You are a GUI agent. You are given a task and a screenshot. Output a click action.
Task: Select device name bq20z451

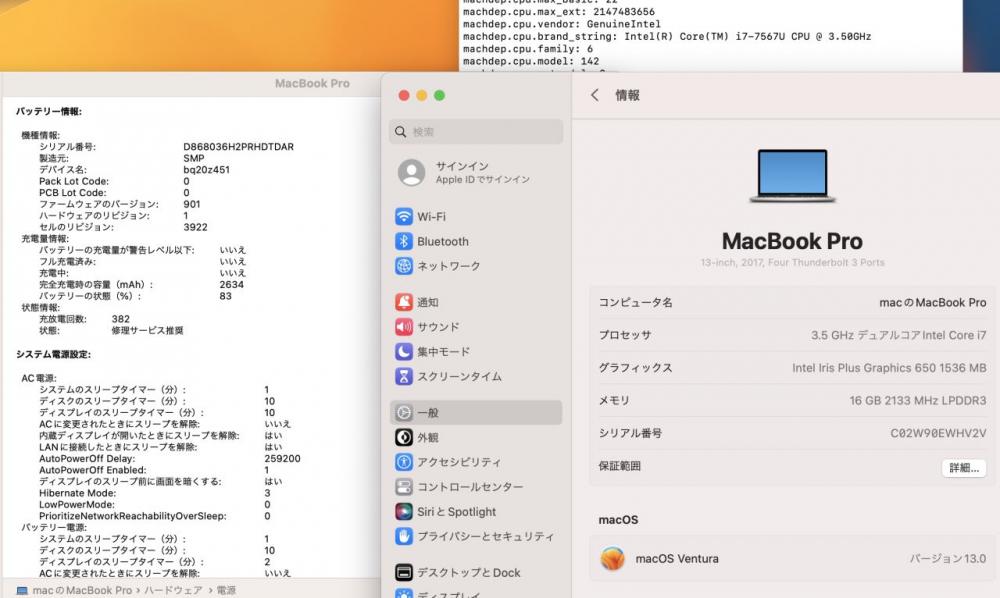[207, 170]
